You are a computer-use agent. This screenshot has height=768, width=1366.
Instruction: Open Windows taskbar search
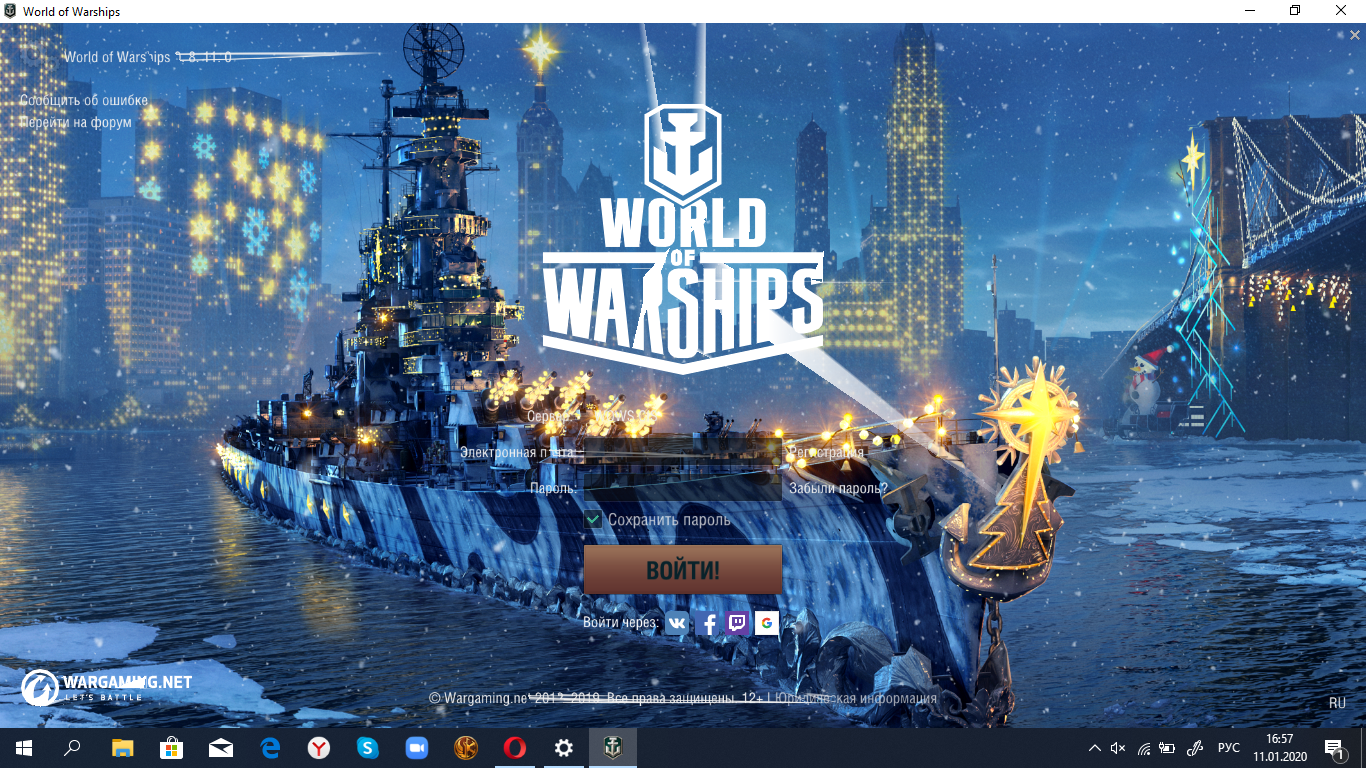tap(72, 748)
